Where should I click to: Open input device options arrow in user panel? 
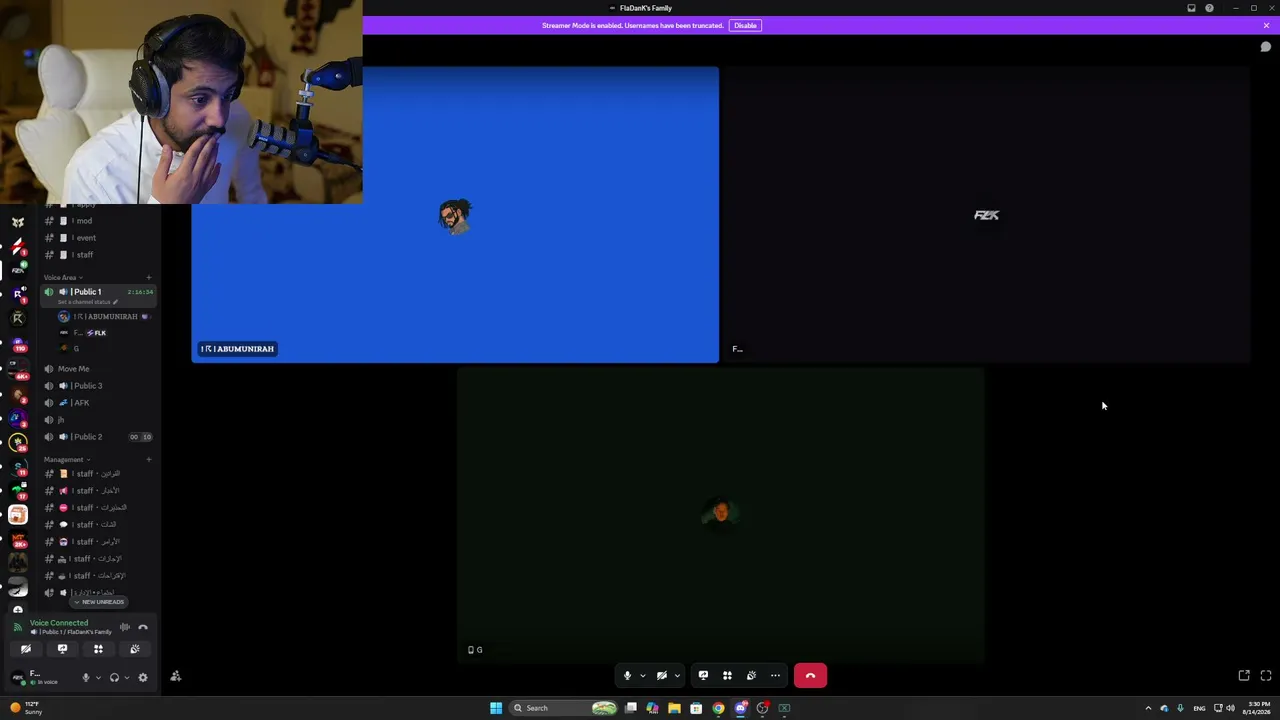click(98, 677)
